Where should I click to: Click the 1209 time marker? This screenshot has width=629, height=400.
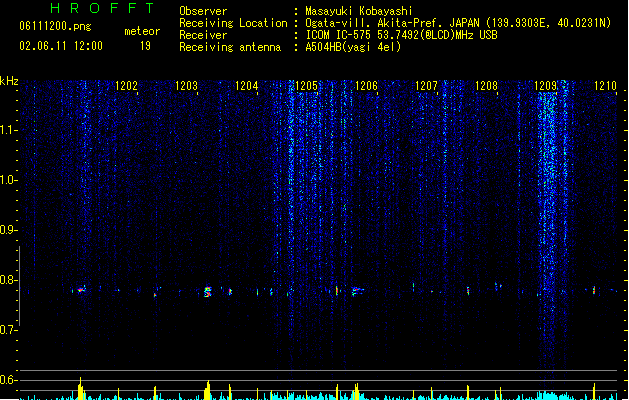coord(546,86)
